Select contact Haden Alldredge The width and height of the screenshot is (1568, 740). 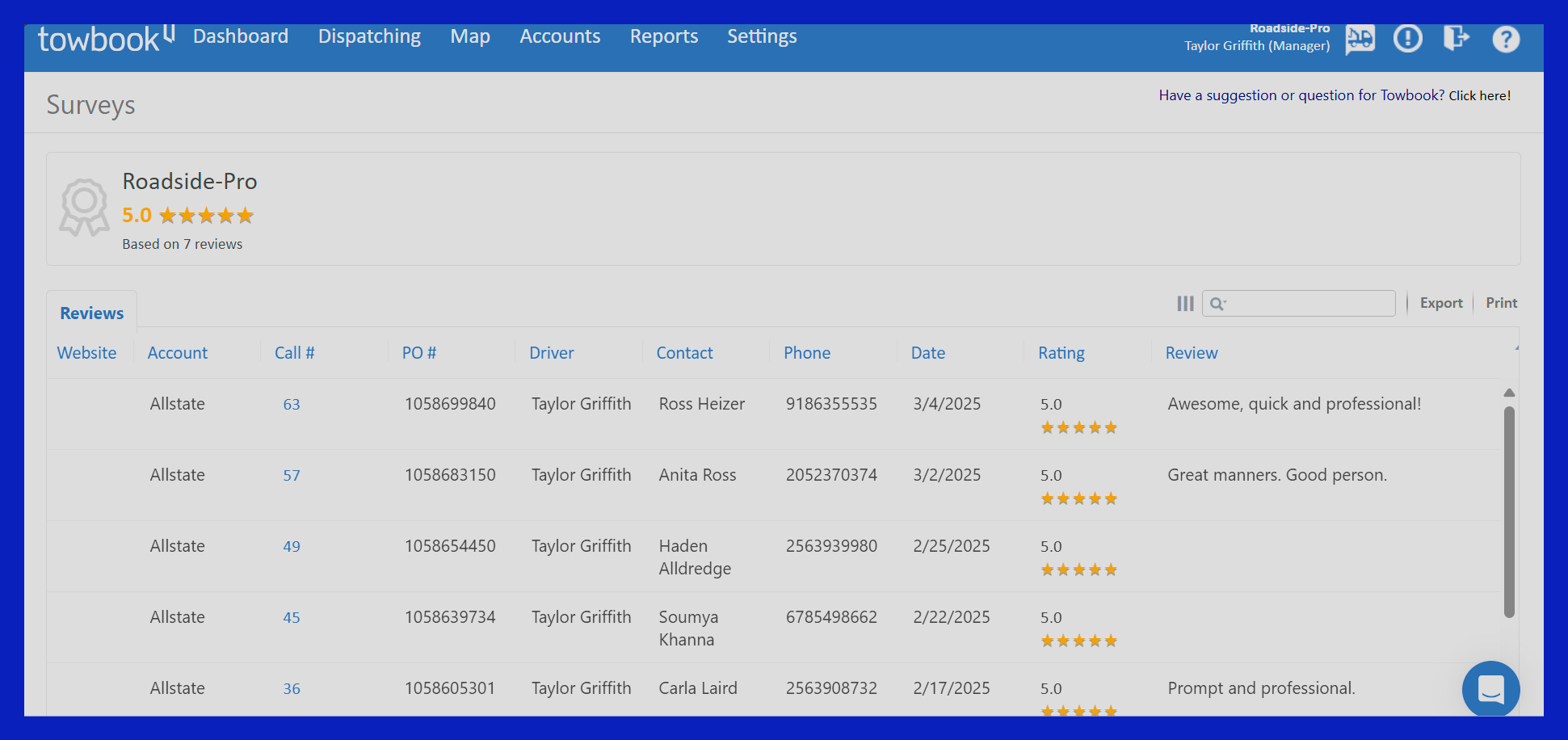(695, 557)
